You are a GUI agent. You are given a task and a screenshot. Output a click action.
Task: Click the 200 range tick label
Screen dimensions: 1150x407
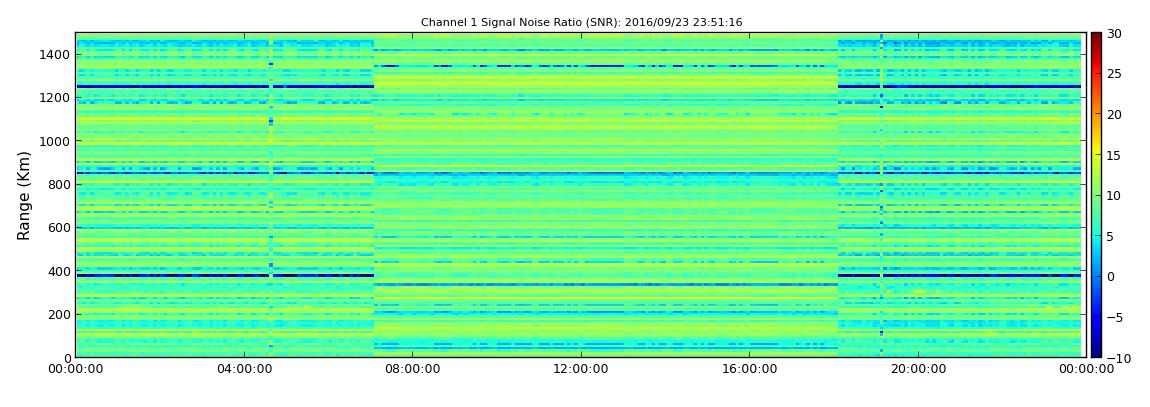[x=59, y=315]
